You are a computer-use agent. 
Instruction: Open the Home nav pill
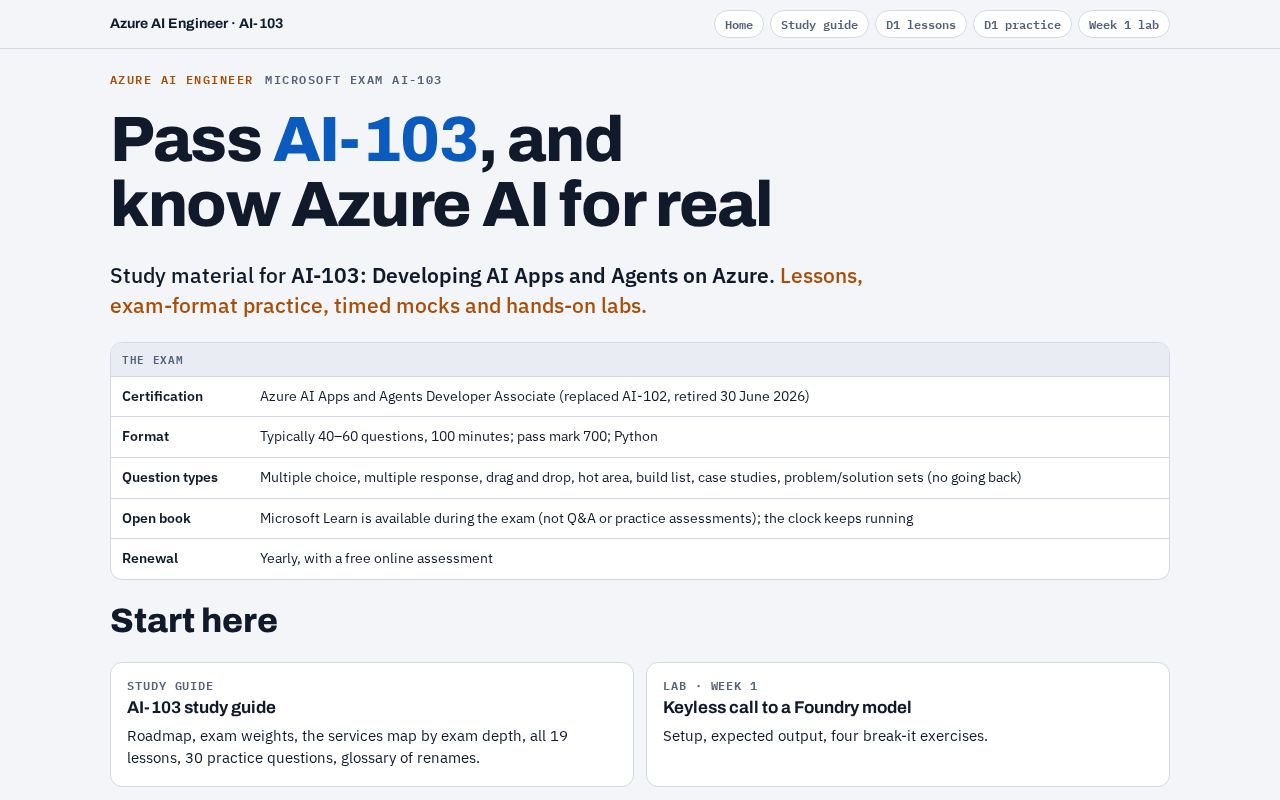(x=738, y=24)
